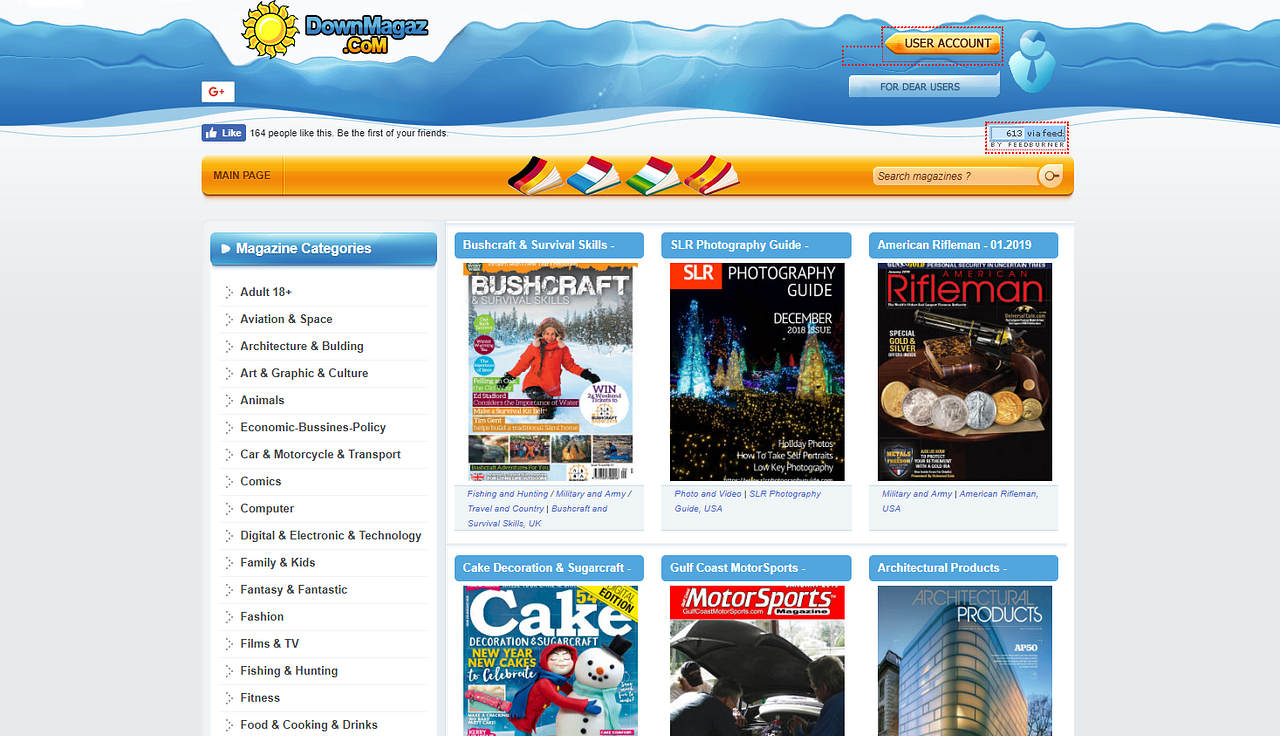This screenshot has width=1280, height=736.
Task: Open the Fitness category
Action: 260,697
